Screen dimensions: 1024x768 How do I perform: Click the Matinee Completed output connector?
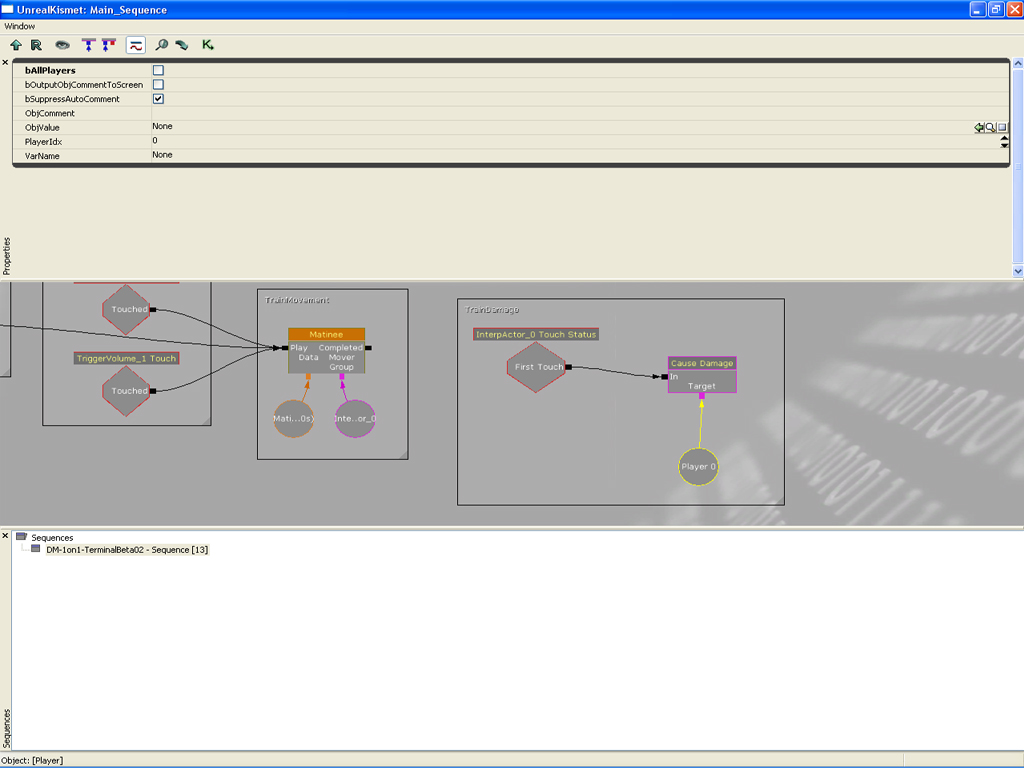click(x=368, y=348)
